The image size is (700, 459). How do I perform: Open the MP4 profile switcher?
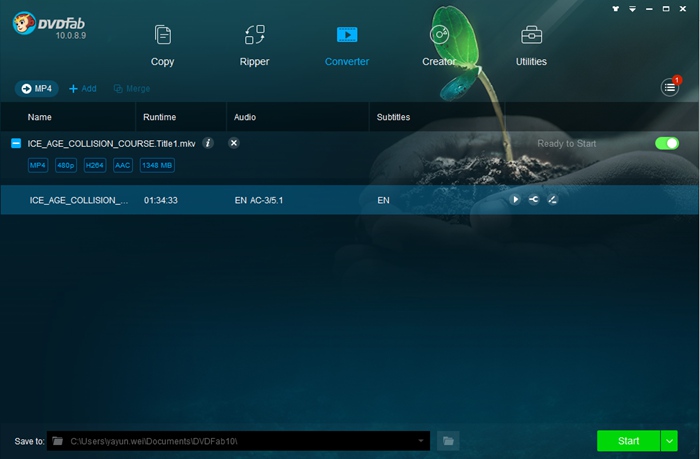pos(37,88)
